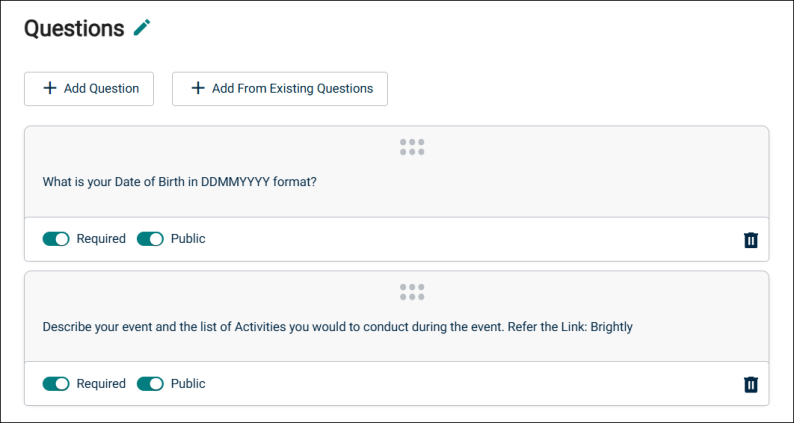Image resolution: width=794 pixels, height=423 pixels.
Task: Select the Date of Birth question text
Action: click(179, 182)
